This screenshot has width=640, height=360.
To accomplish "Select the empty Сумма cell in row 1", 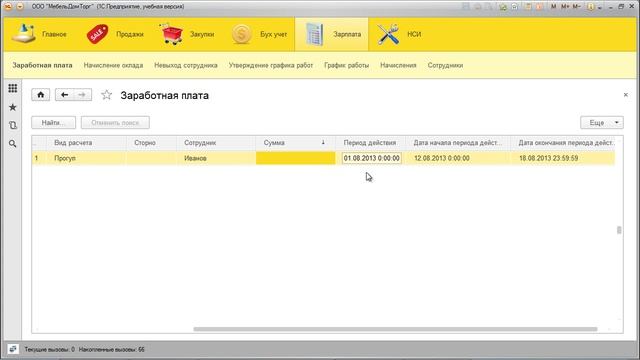I will click(296, 158).
